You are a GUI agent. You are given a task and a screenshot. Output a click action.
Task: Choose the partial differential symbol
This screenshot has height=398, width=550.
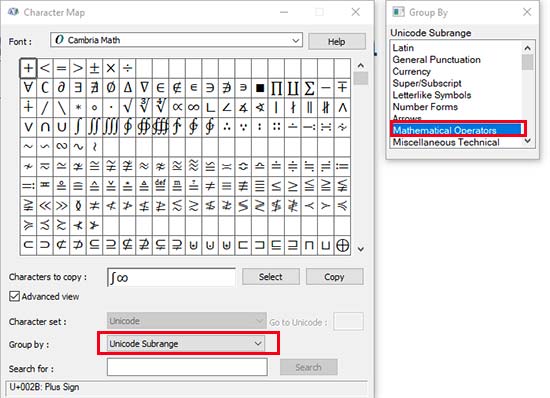tap(61, 88)
